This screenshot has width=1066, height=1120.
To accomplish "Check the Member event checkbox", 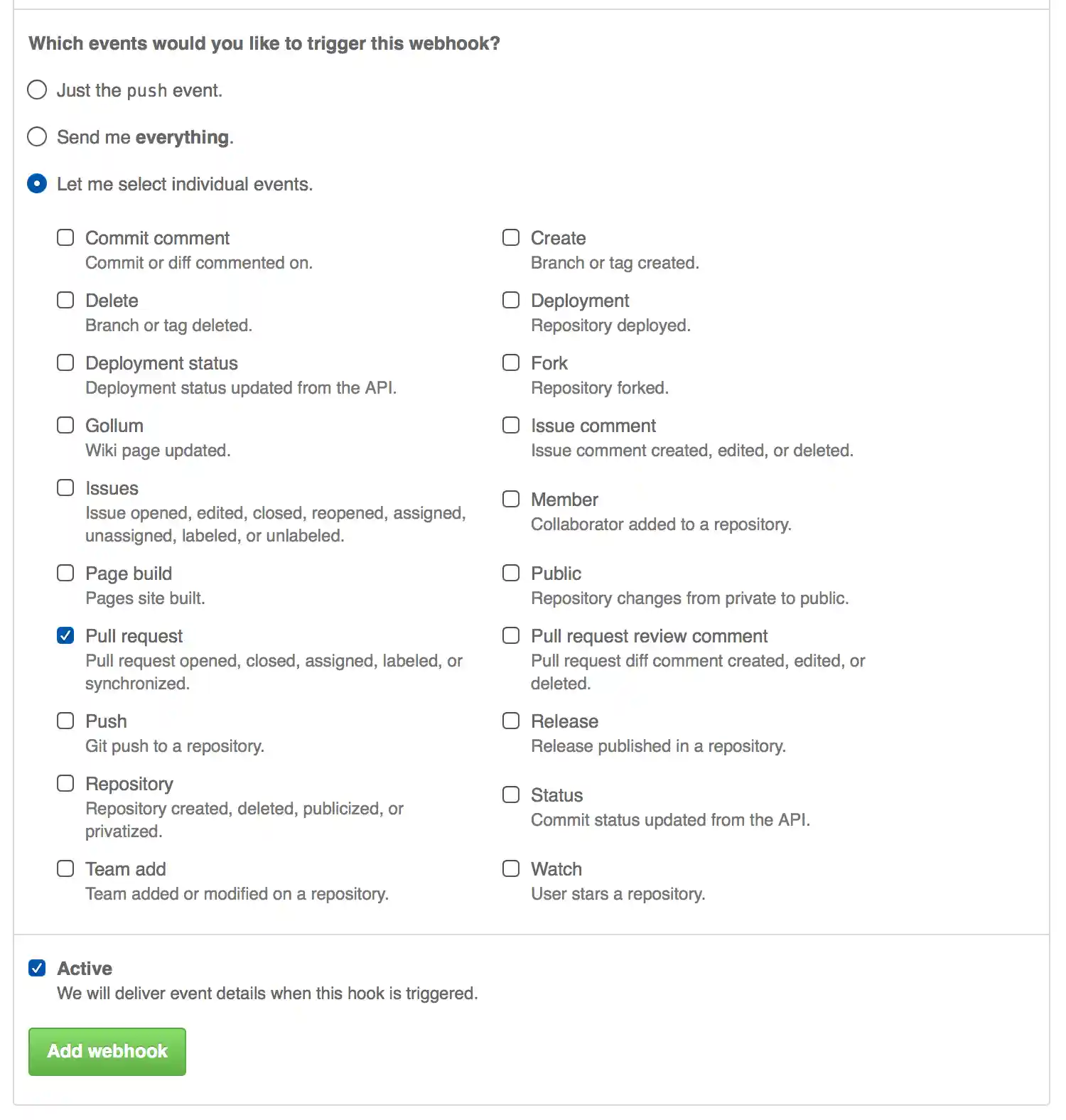I will coord(511,499).
